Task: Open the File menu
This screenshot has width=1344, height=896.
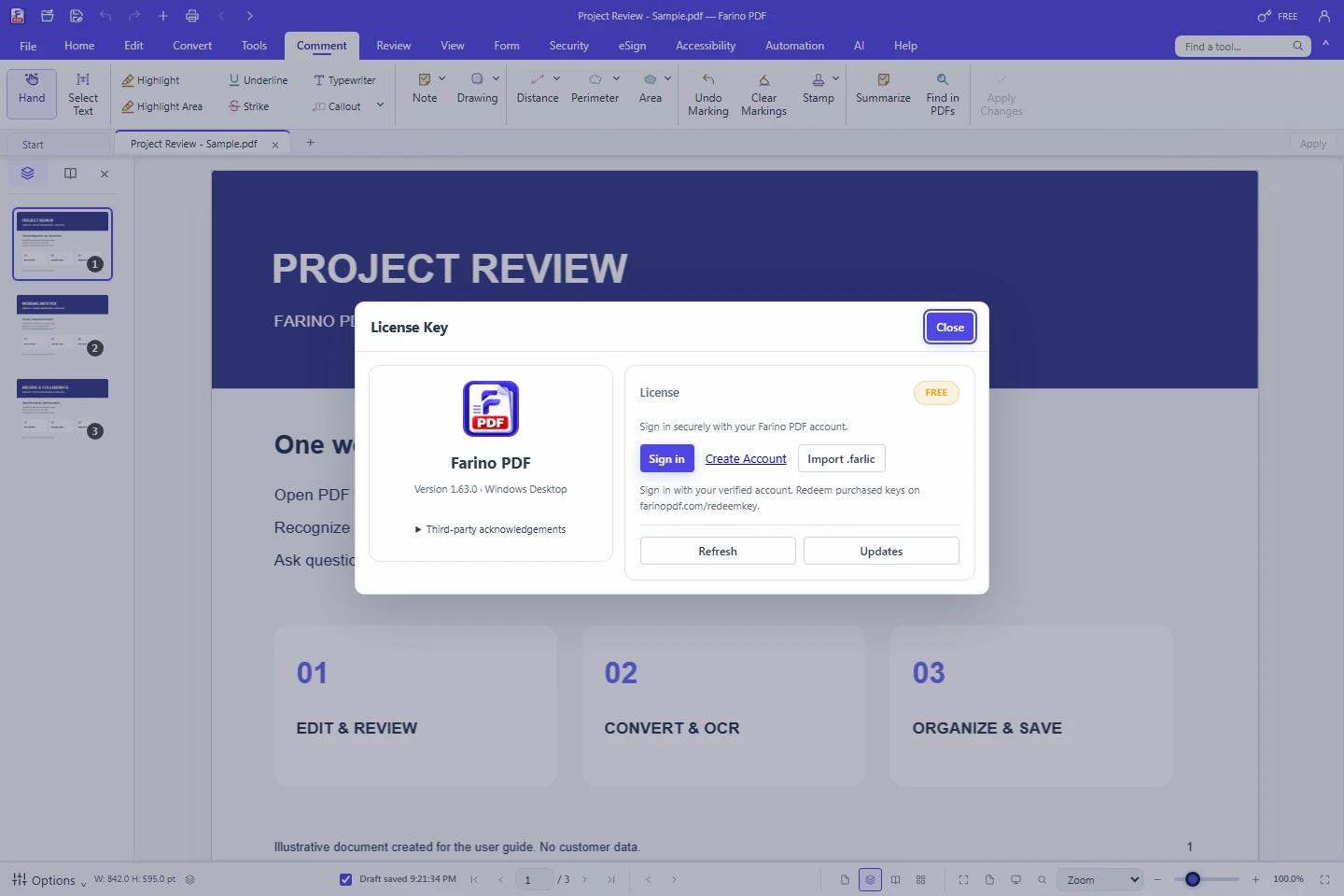Action: point(28,46)
